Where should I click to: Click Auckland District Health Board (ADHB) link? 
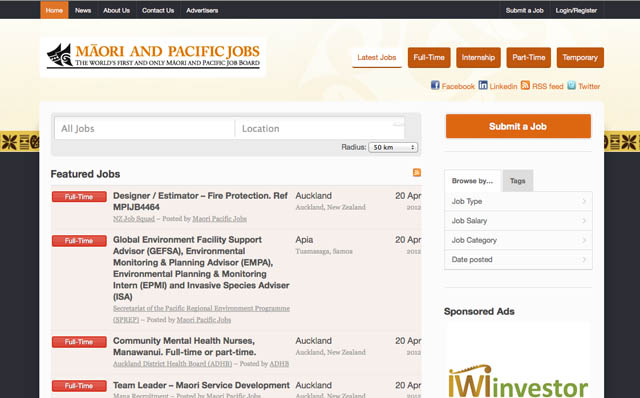tap(172, 364)
